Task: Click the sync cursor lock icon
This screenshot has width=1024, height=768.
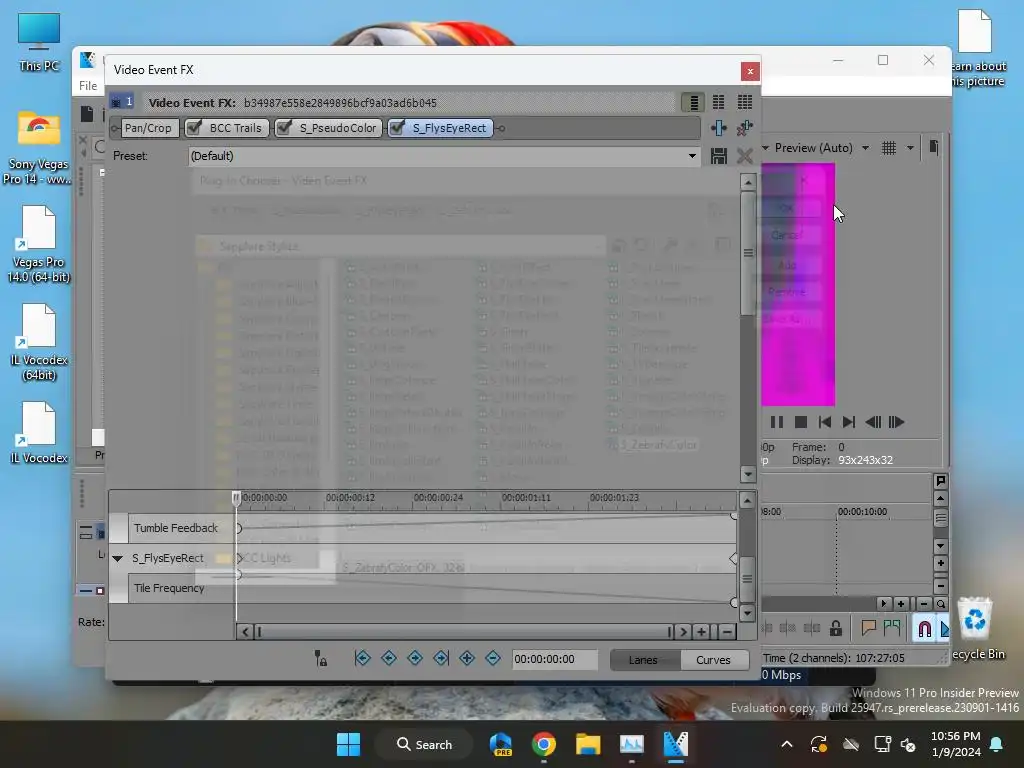Action: [x=321, y=658]
